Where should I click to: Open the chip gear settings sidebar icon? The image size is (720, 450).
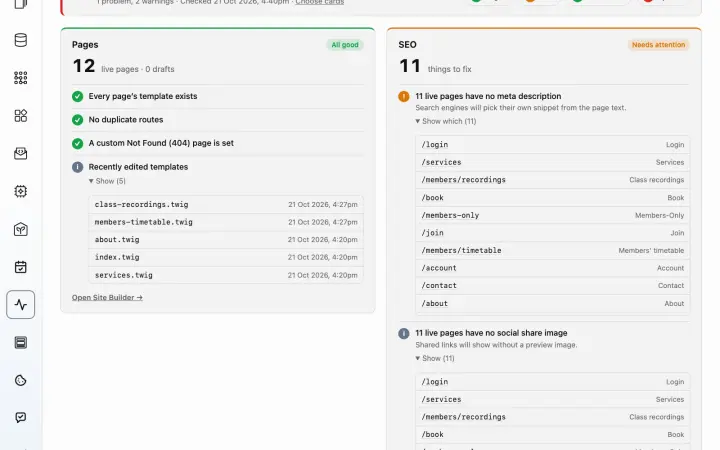[21, 191]
